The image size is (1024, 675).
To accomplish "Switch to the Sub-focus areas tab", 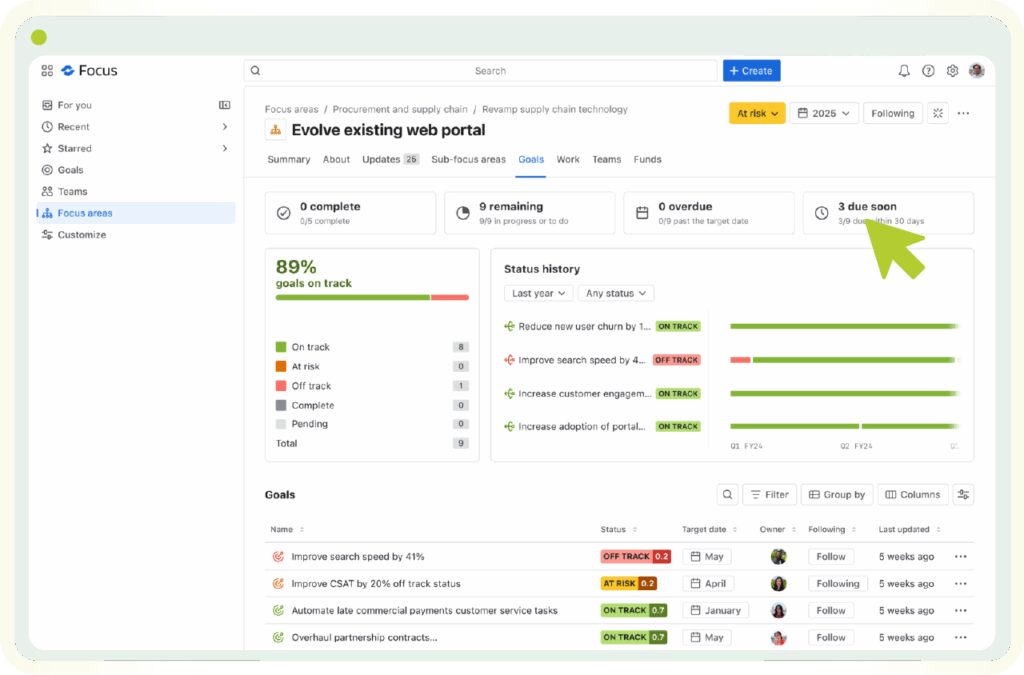I will coord(468,159).
